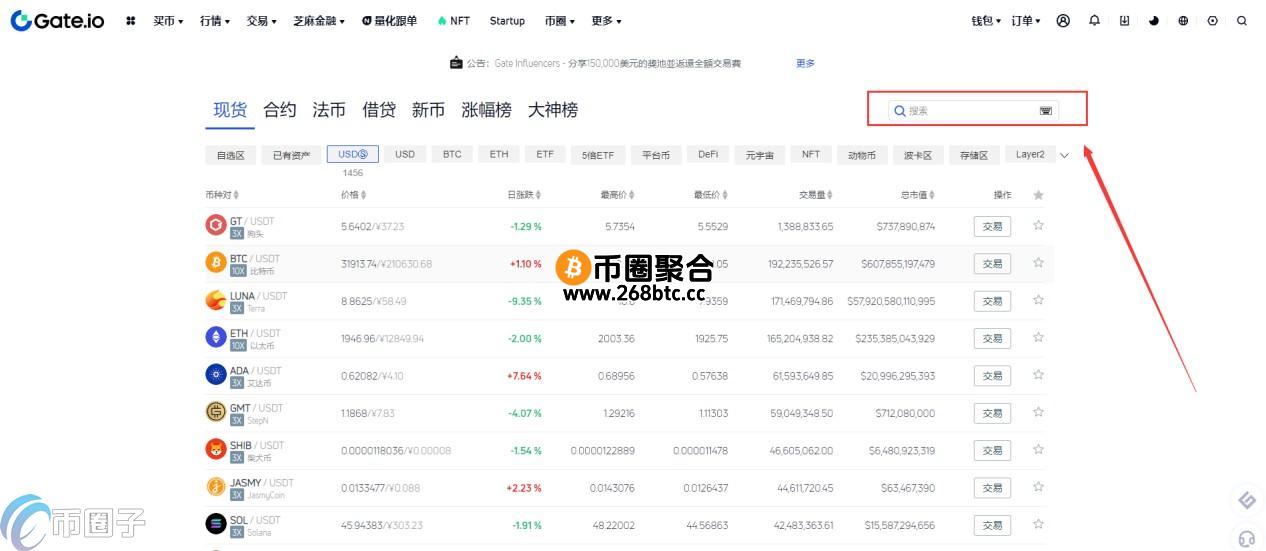Open the customer support headset icon
1266x551 pixels.
point(1246,538)
